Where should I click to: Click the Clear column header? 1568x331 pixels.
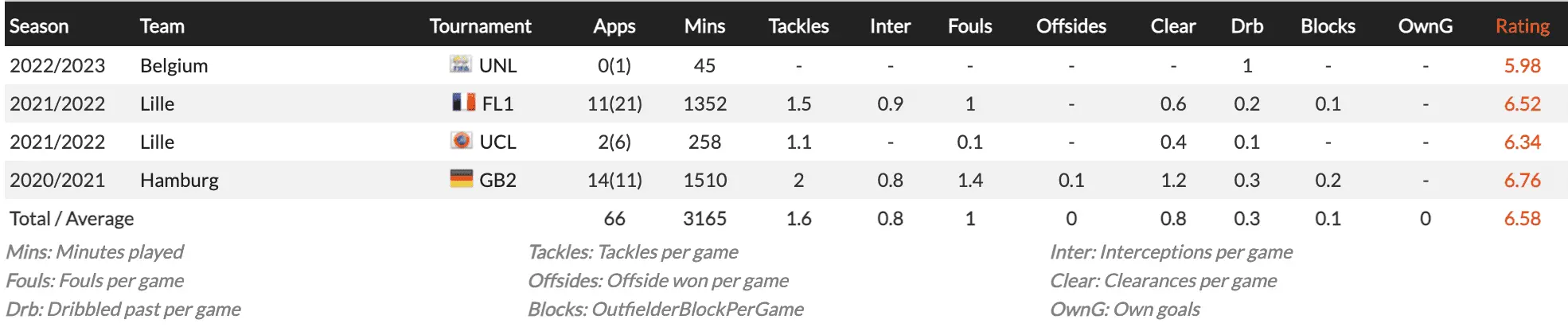point(1172,26)
